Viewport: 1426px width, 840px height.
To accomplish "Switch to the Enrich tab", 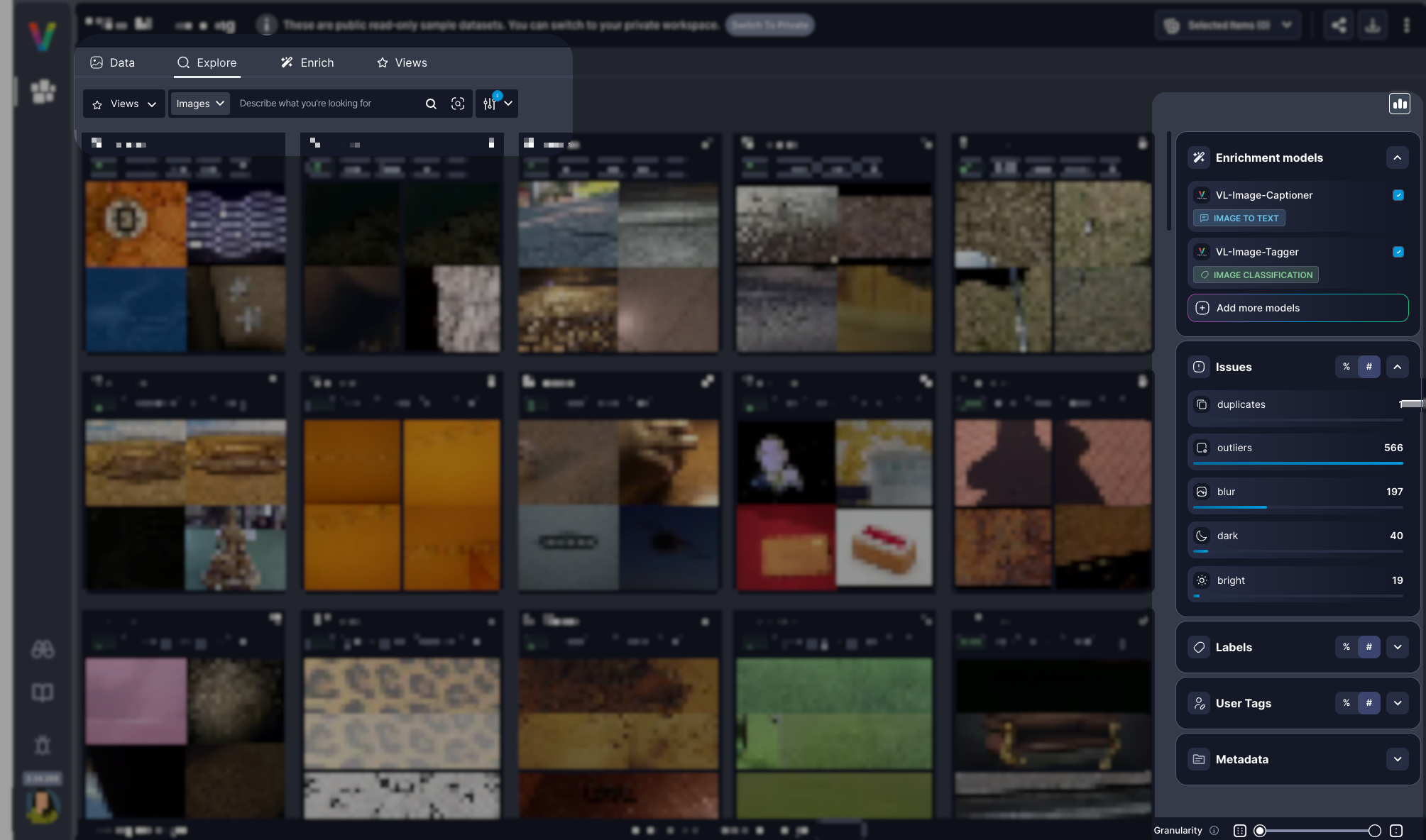I will point(307,62).
